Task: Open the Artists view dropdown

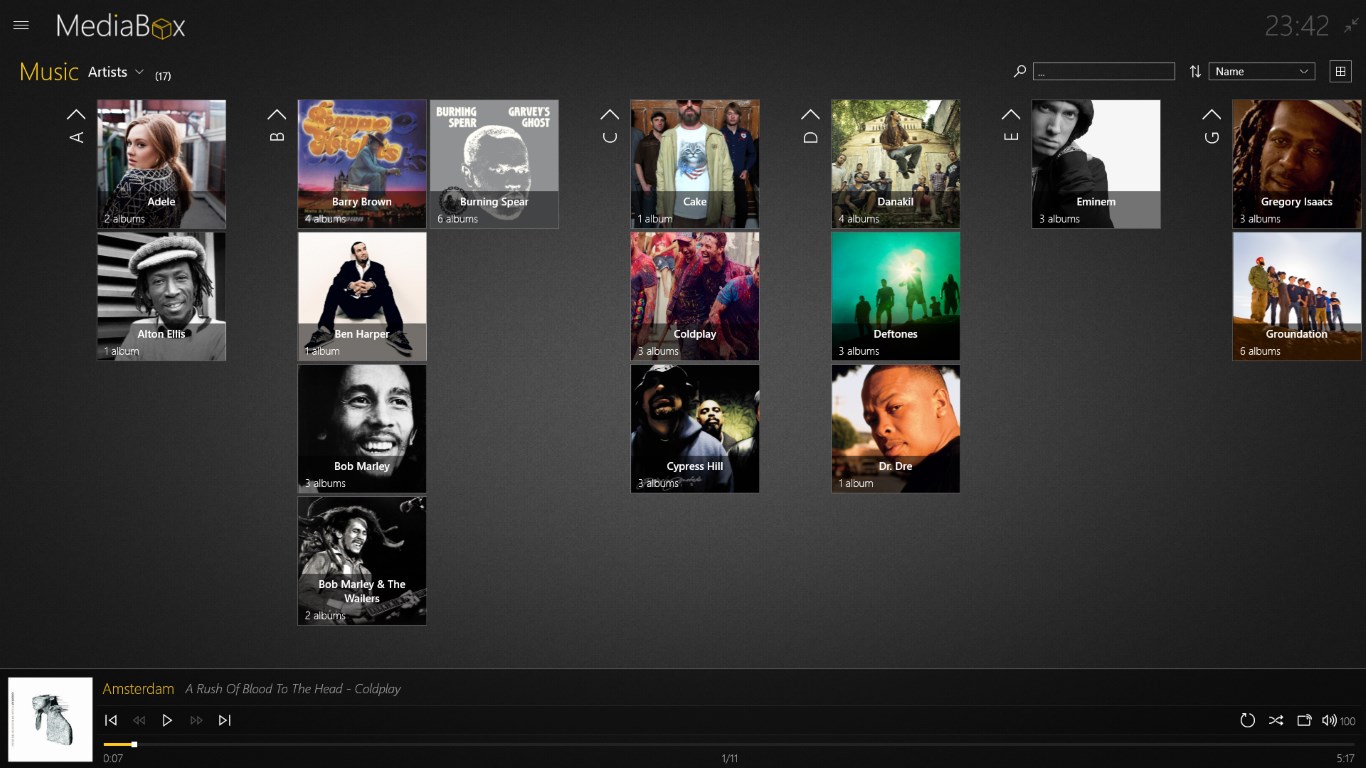Action: click(116, 72)
